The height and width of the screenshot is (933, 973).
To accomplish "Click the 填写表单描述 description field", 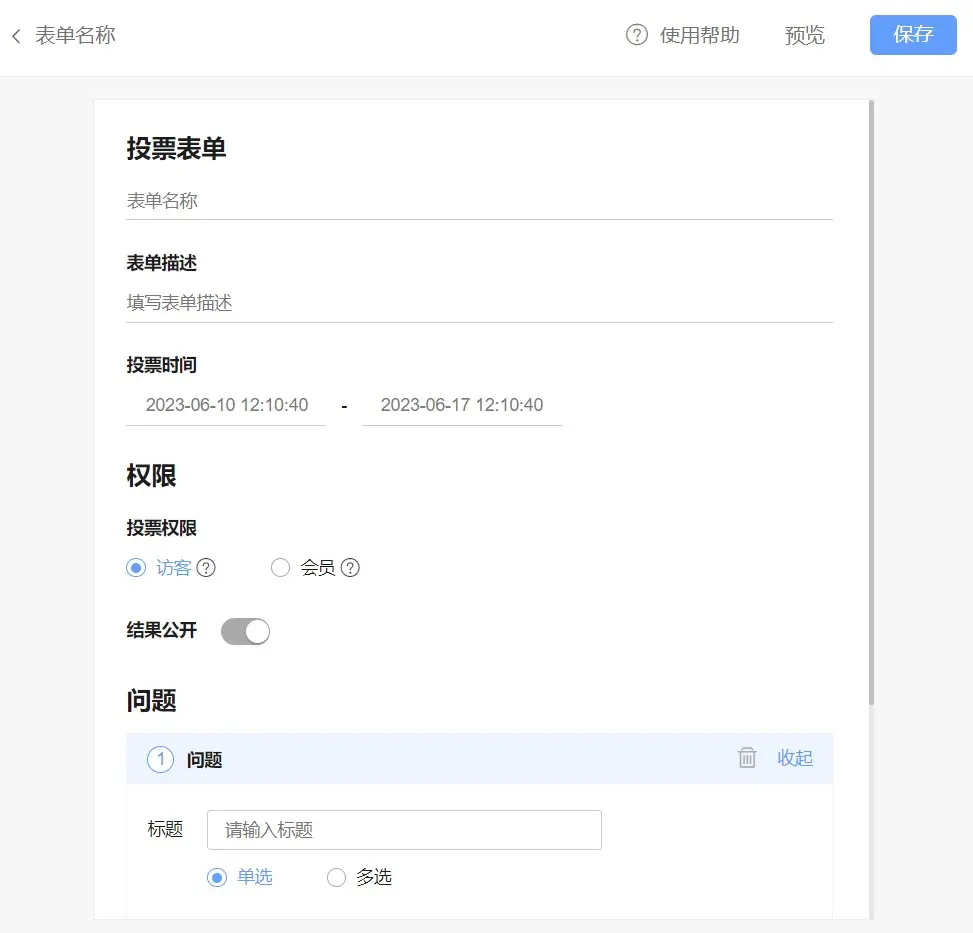I will point(479,303).
